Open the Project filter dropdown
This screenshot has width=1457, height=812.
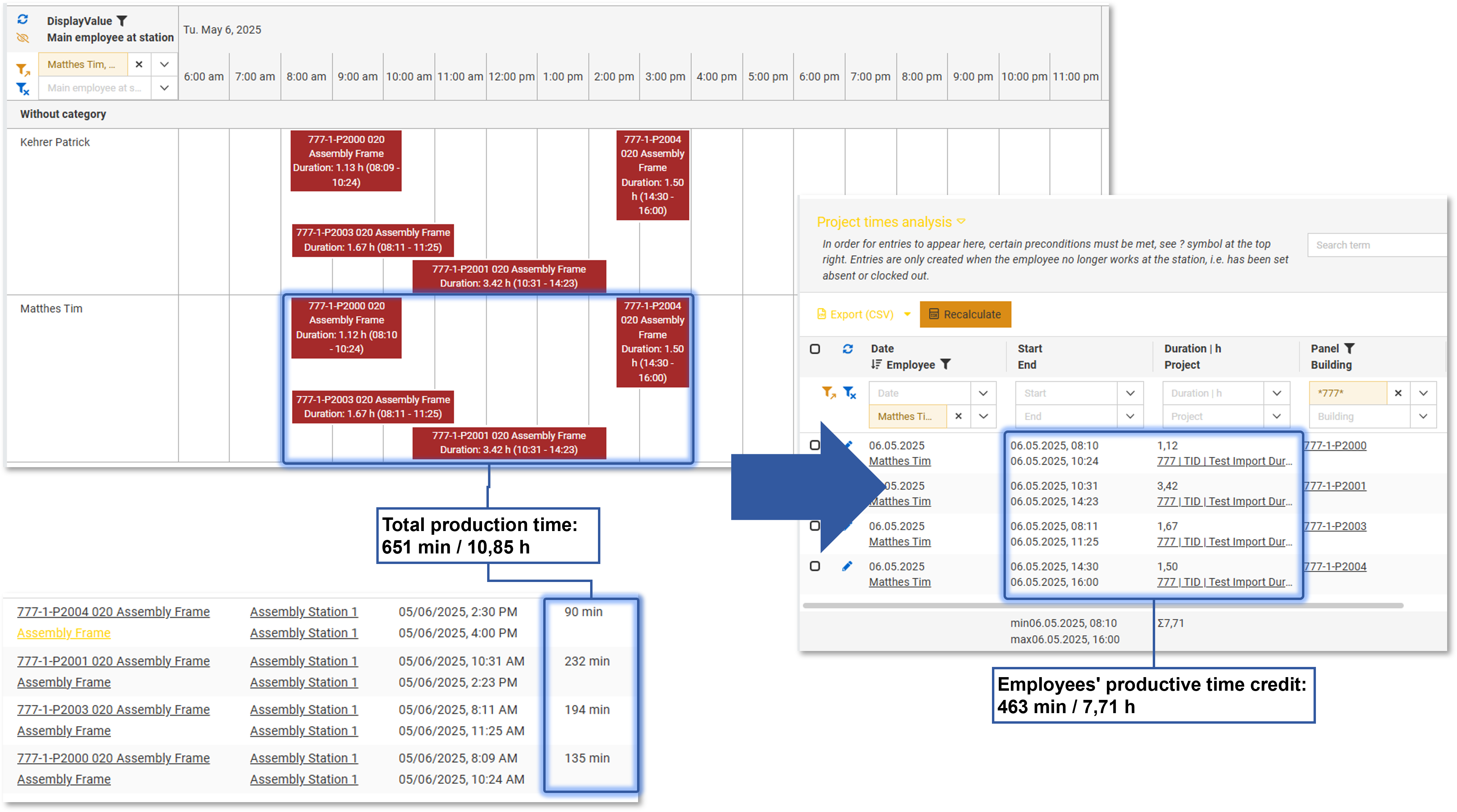coord(1276,416)
